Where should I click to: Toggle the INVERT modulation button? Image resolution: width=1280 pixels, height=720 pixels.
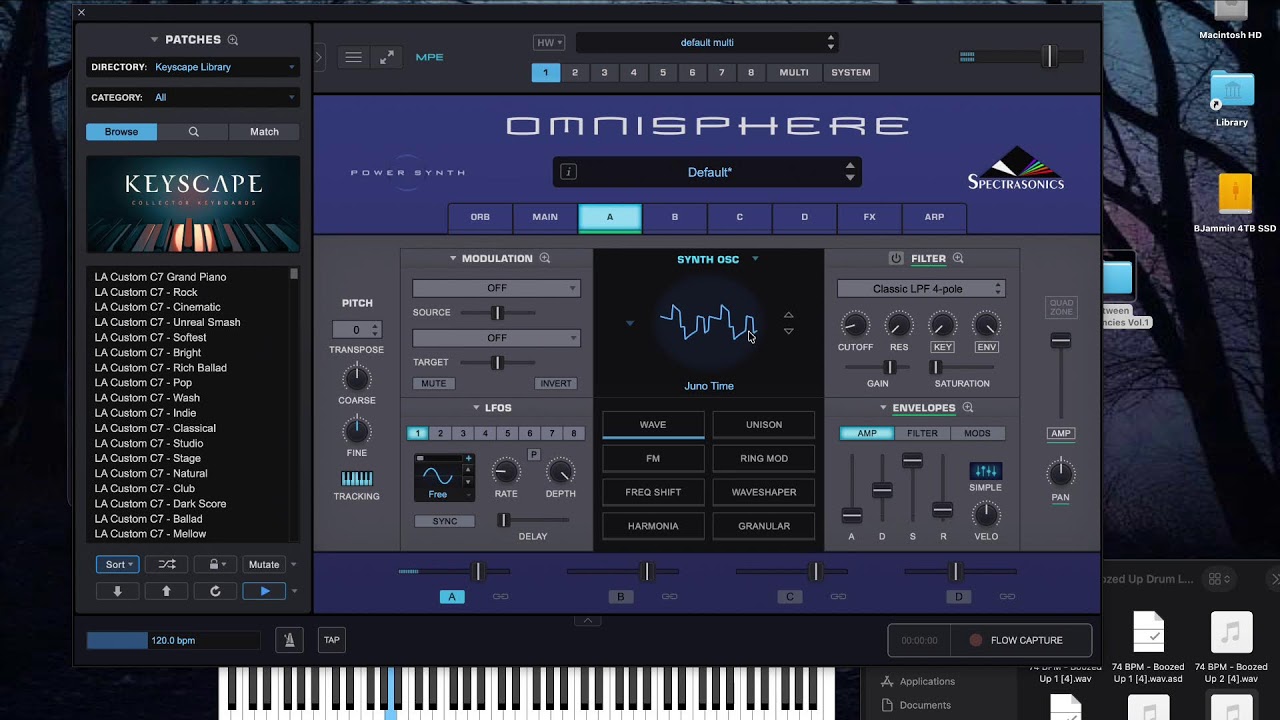[556, 383]
